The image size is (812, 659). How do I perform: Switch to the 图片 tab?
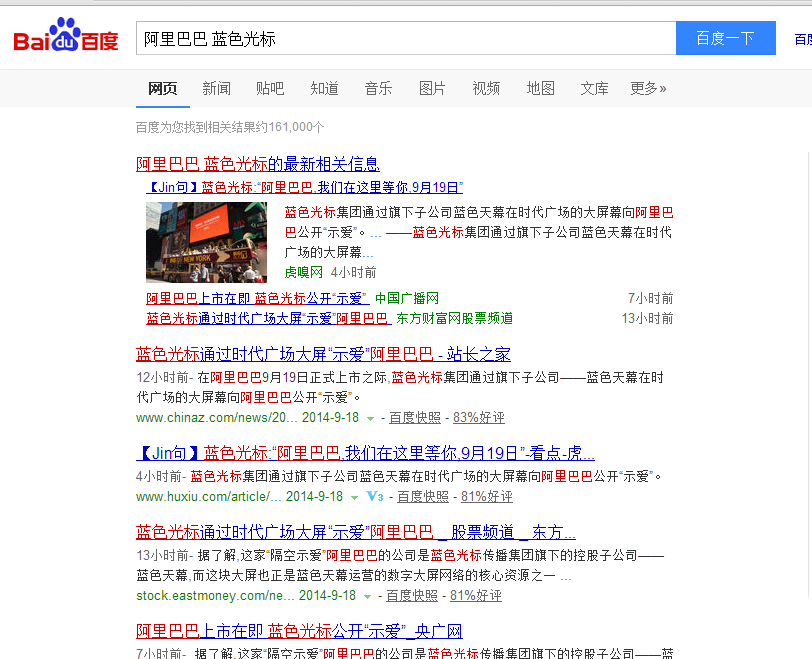tap(432, 89)
